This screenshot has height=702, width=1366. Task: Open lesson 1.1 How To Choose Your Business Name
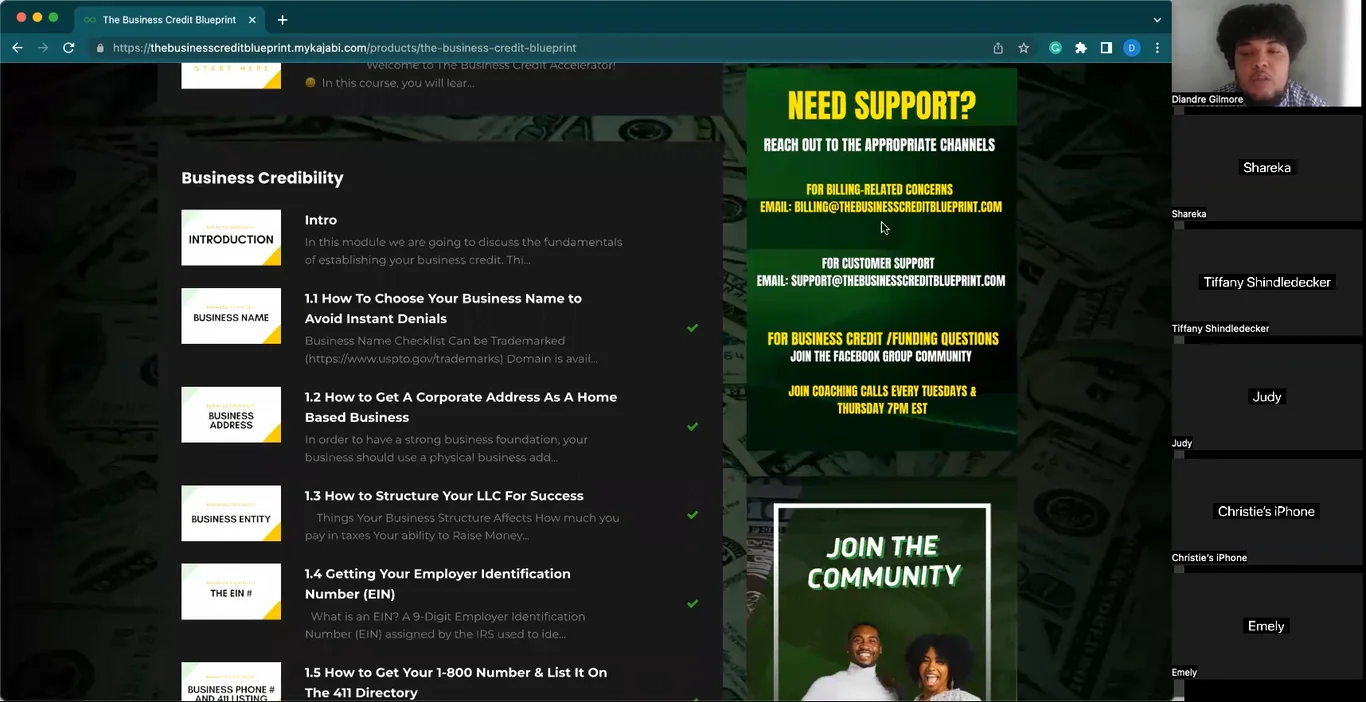tap(443, 308)
